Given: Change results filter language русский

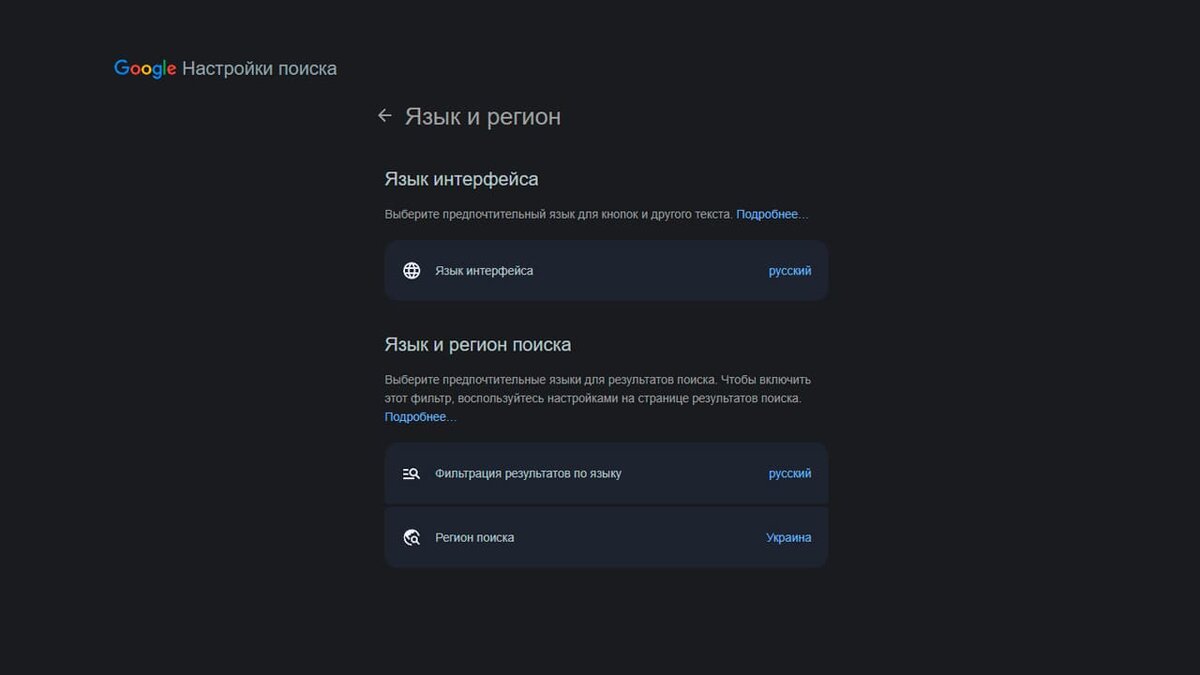Looking at the screenshot, I should 790,474.
